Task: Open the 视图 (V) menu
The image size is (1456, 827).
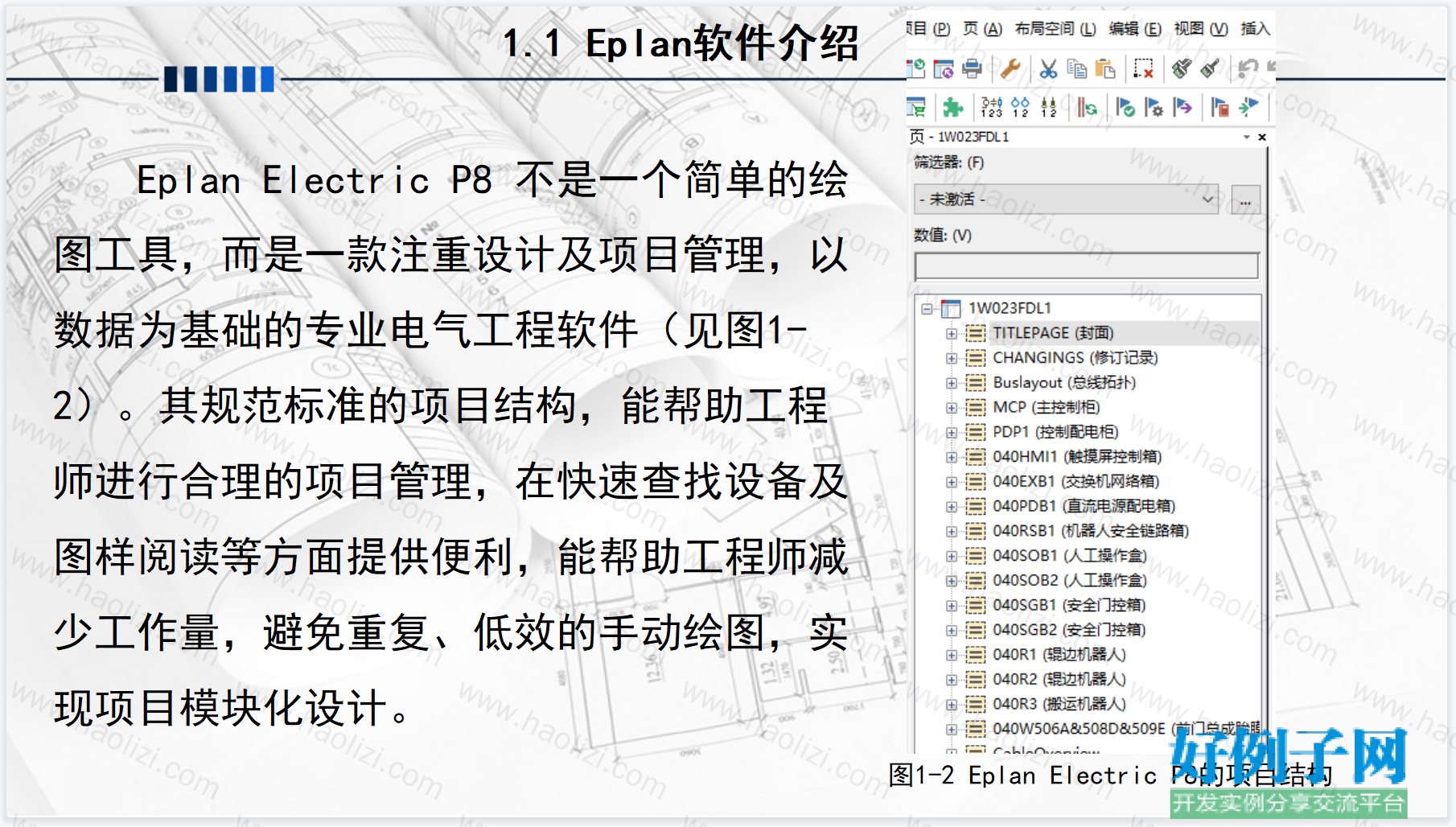Action: (1201, 29)
